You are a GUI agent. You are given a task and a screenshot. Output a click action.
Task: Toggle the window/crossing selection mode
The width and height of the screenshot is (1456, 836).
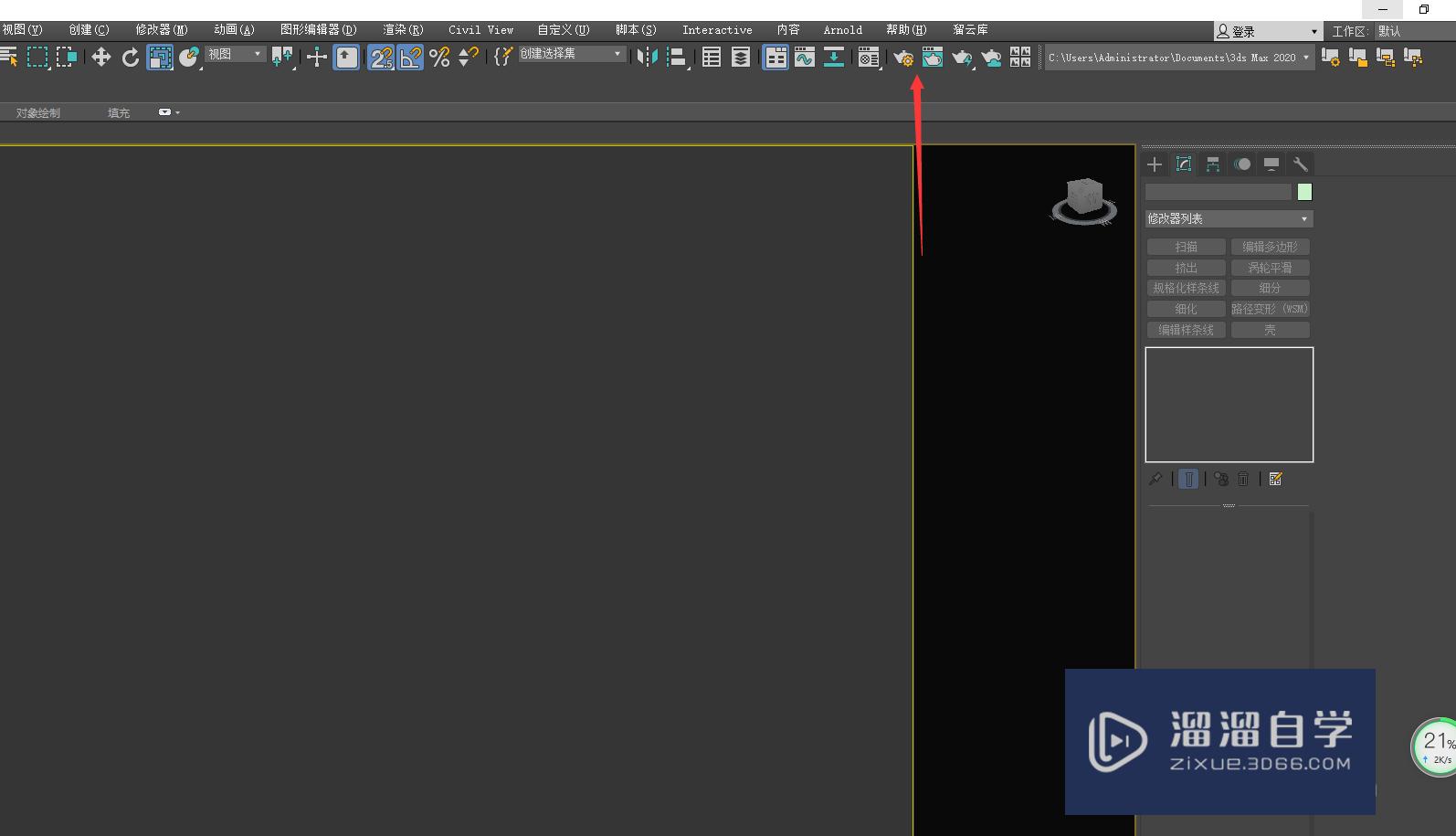click(x=67, y=58)
